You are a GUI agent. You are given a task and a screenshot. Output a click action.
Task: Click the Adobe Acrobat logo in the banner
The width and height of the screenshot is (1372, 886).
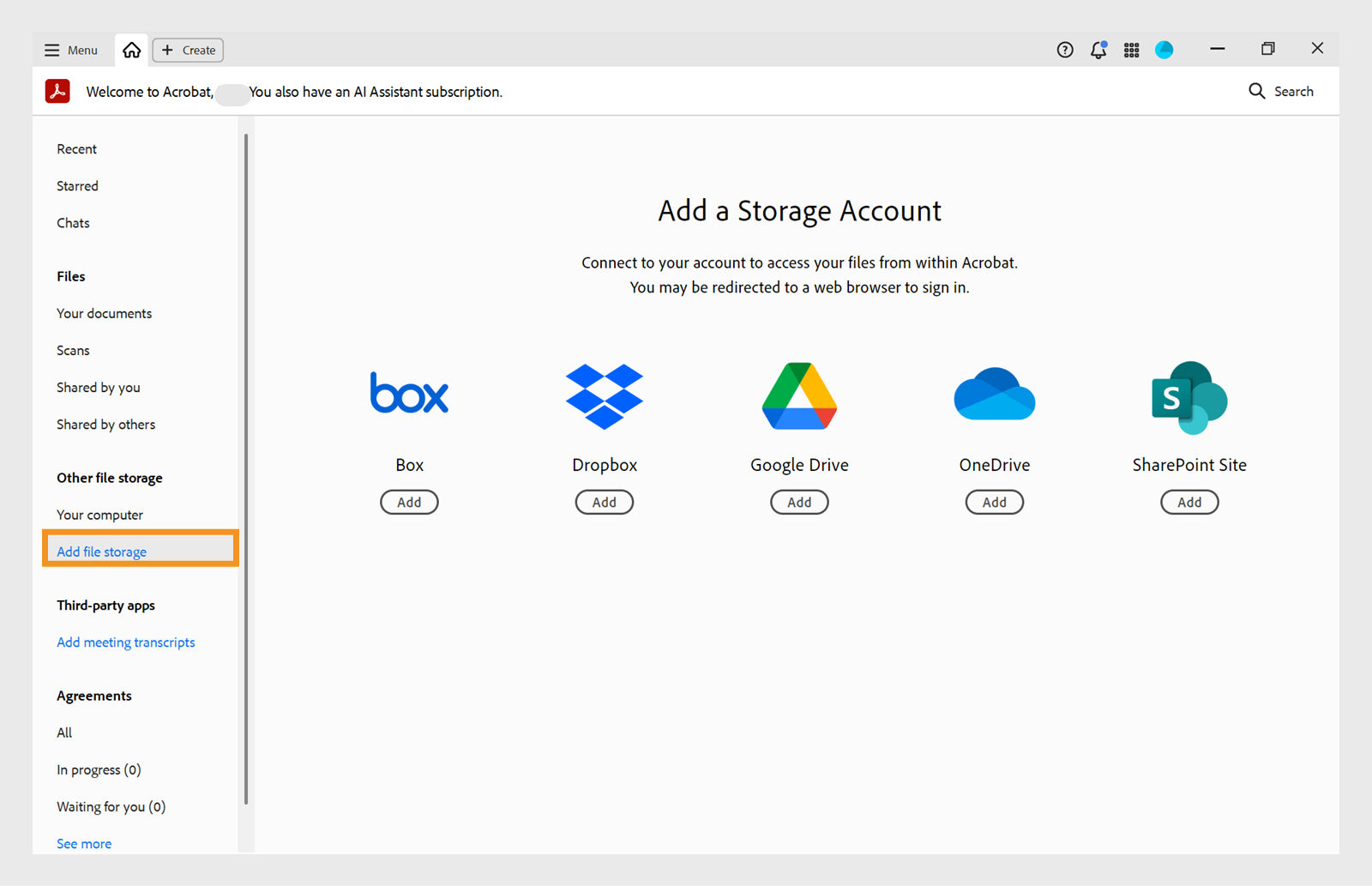pyautogui.click(x=57, y=91)
